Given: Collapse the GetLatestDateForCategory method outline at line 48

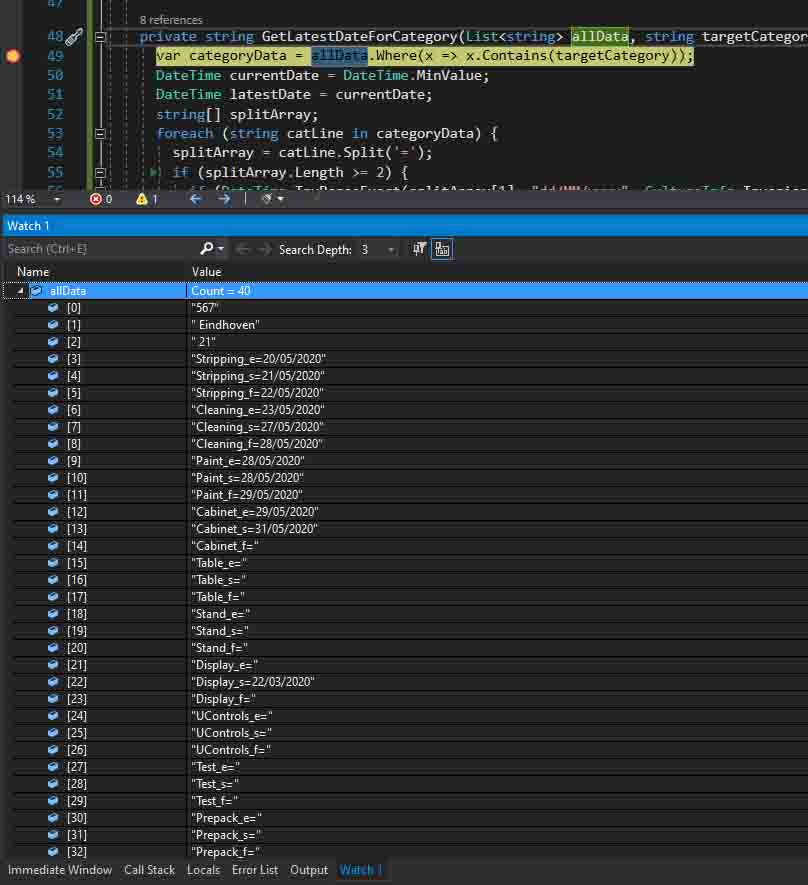Looking at the screenshot, I should click(100, 37).
